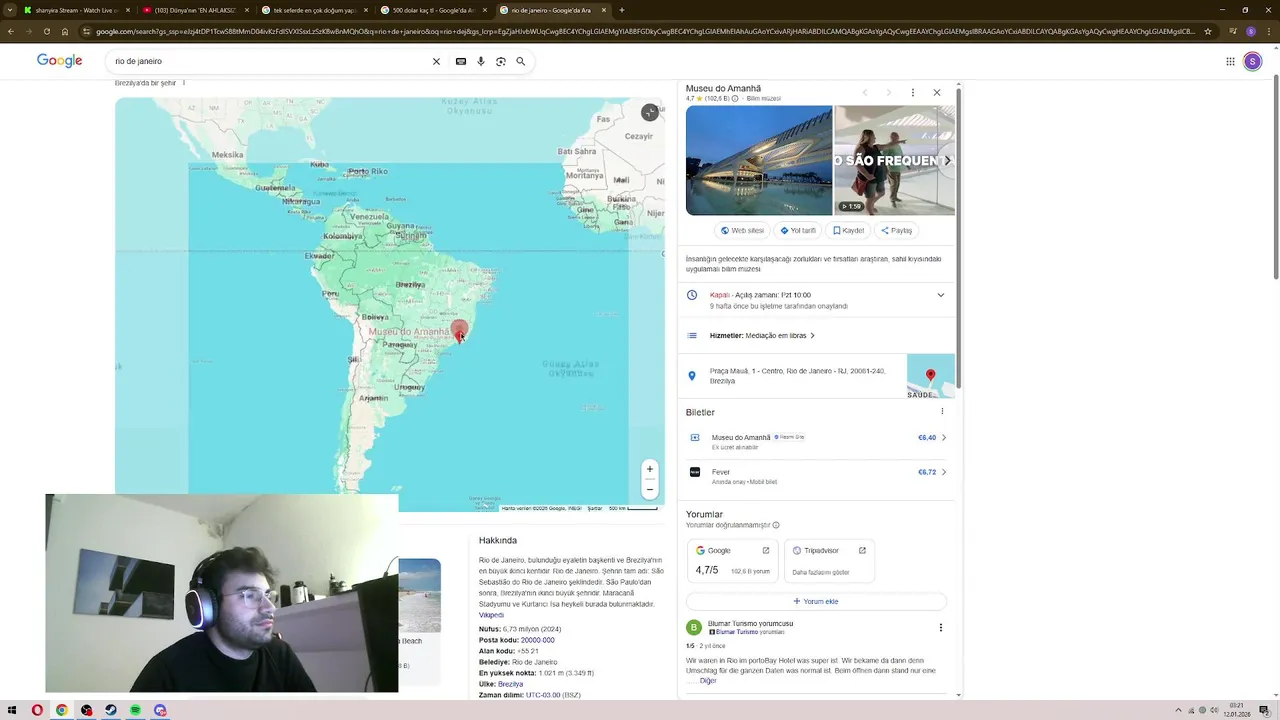This screenshot has height=720, width=1280.
Task: Go to next place in panel
Action: 888,92
